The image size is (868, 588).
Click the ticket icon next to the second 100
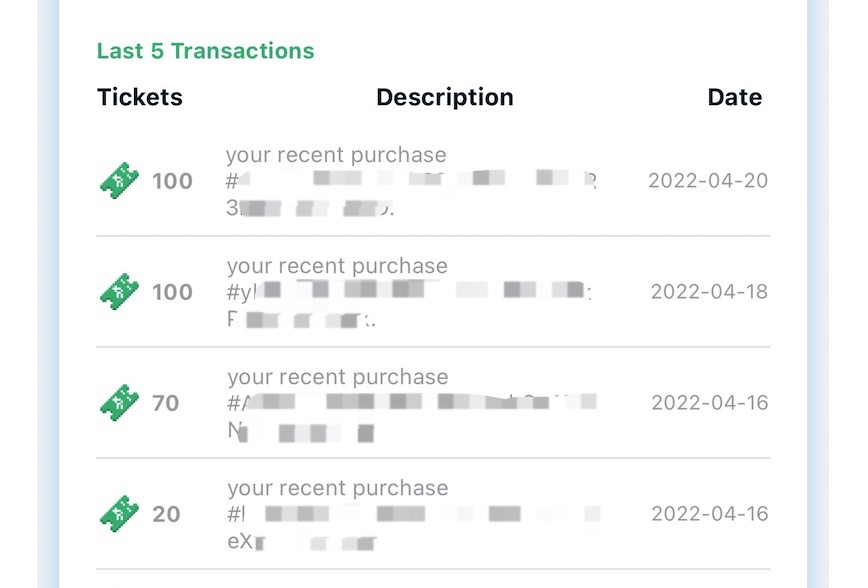[x=120, y=292]
